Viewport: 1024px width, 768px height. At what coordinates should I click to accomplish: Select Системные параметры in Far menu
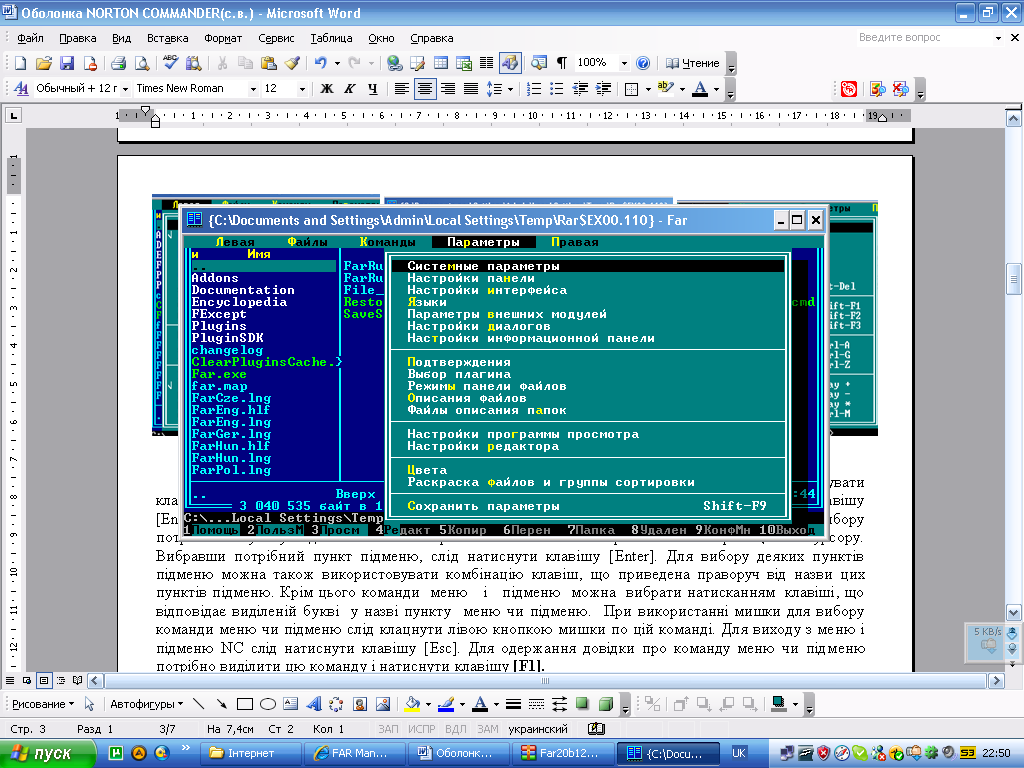588,266
